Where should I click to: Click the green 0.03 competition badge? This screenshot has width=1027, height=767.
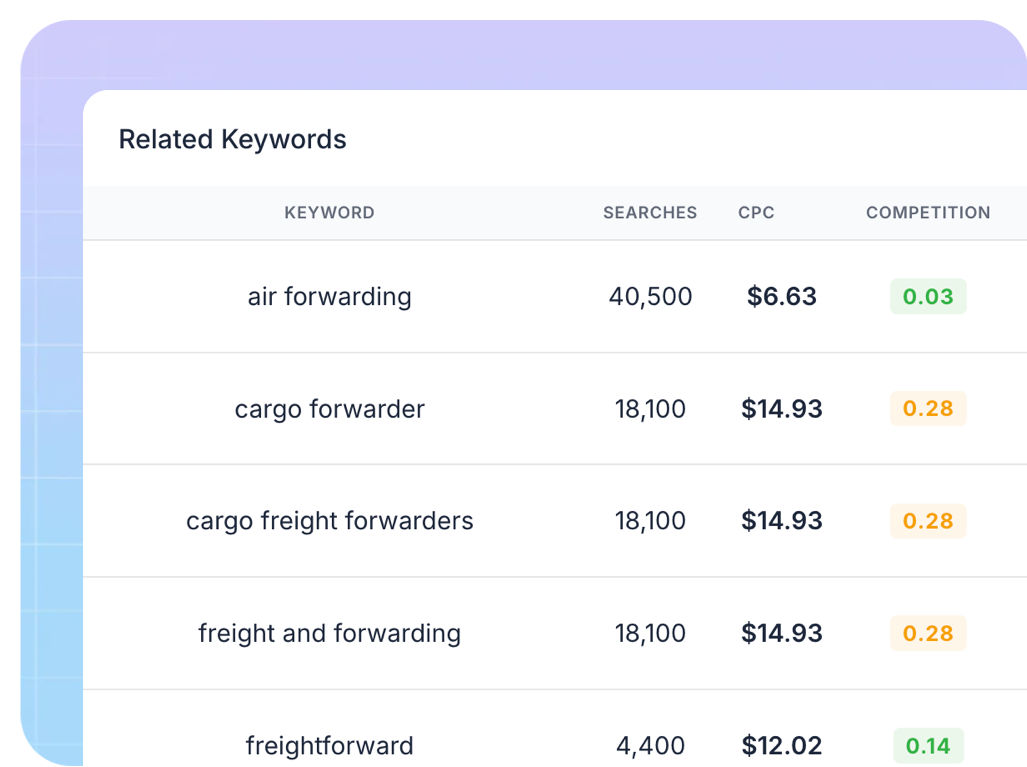pos(928,297)
